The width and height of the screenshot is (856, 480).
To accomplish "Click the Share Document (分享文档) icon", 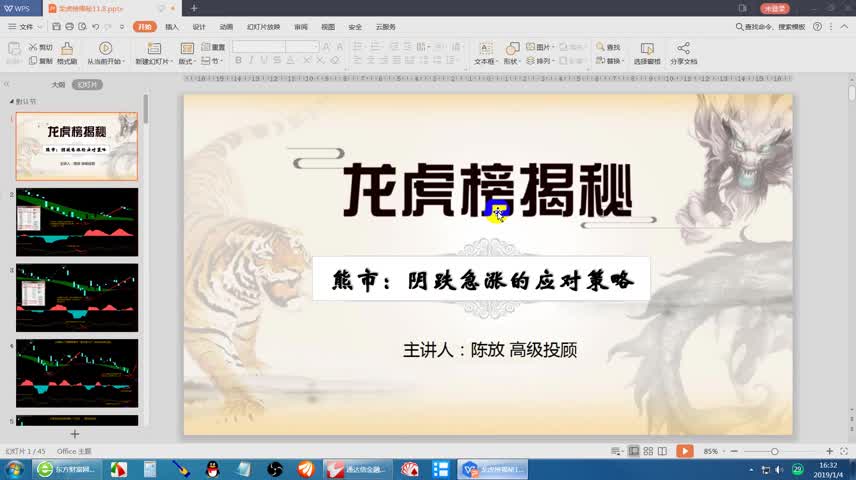I will pos(684,48).
